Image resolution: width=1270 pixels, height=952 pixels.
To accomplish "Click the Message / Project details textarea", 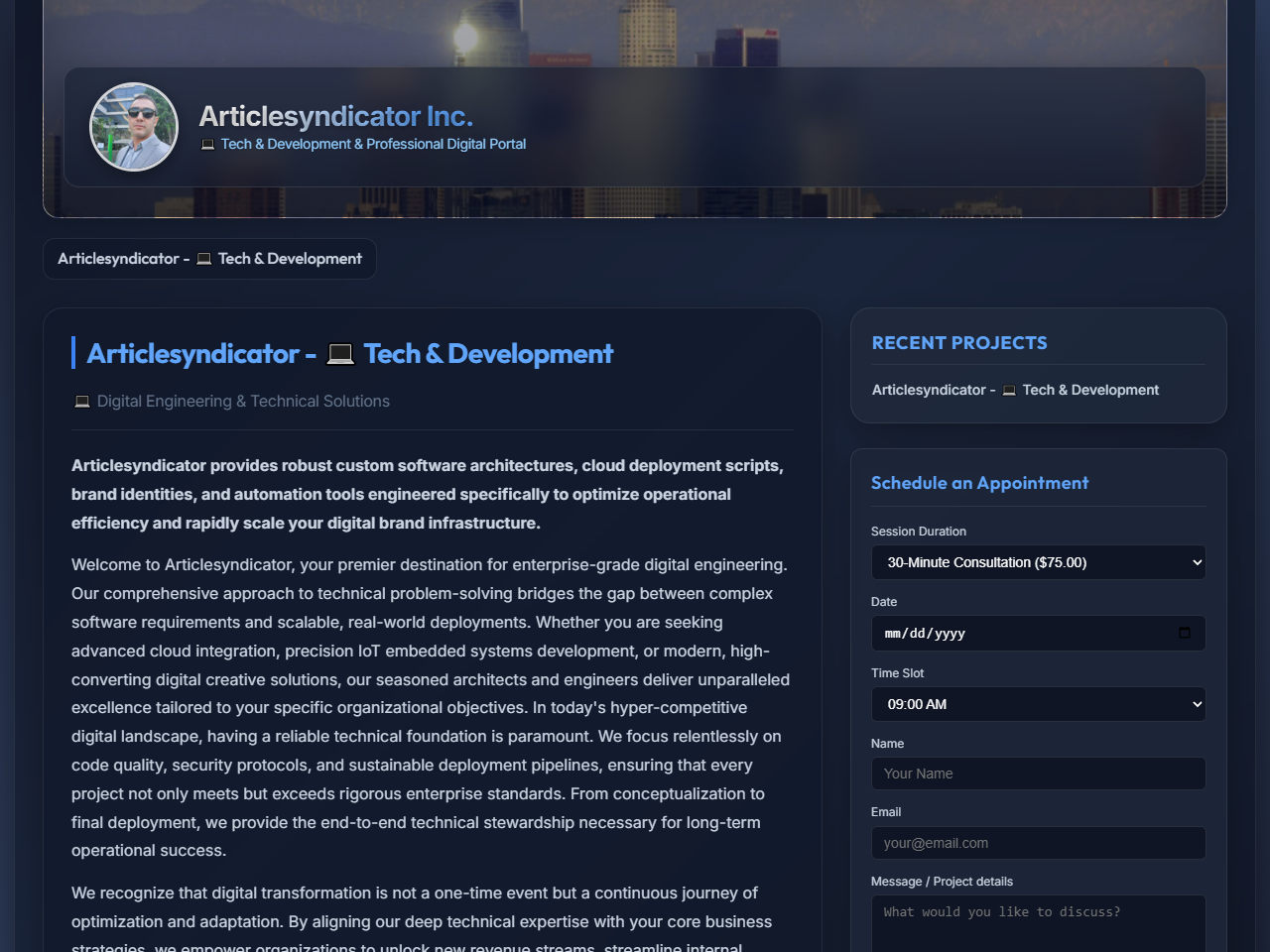I will [x=1039, y=924].
